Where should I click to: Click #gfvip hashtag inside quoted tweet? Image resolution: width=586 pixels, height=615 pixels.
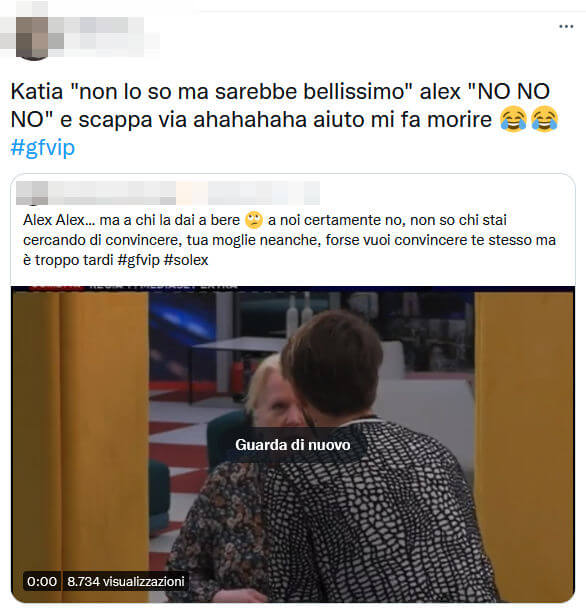(x=138, y=260)
